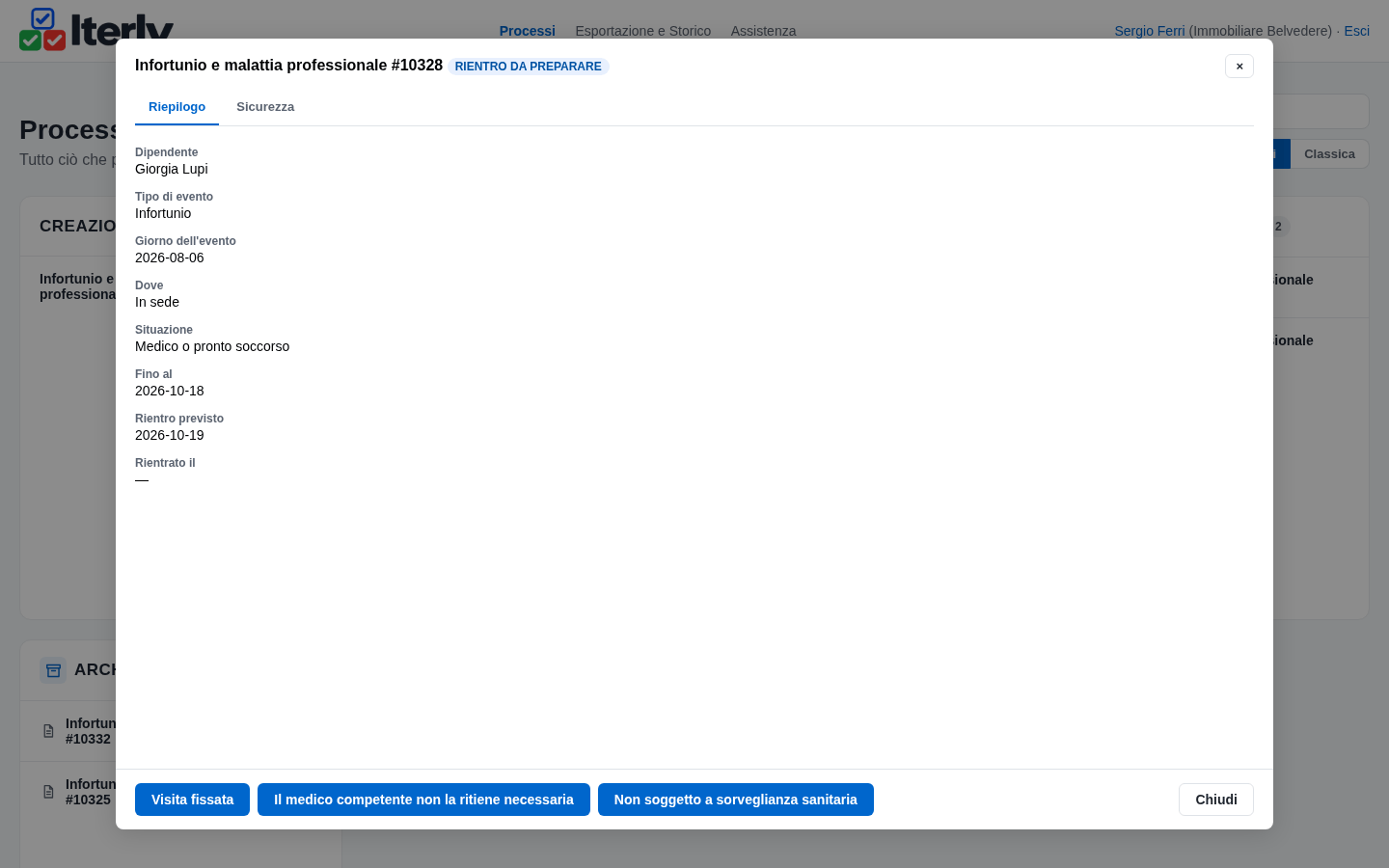The image size is (1389, 868).
Task: Click the document icon beside #10332
Action: pos(48,731)
